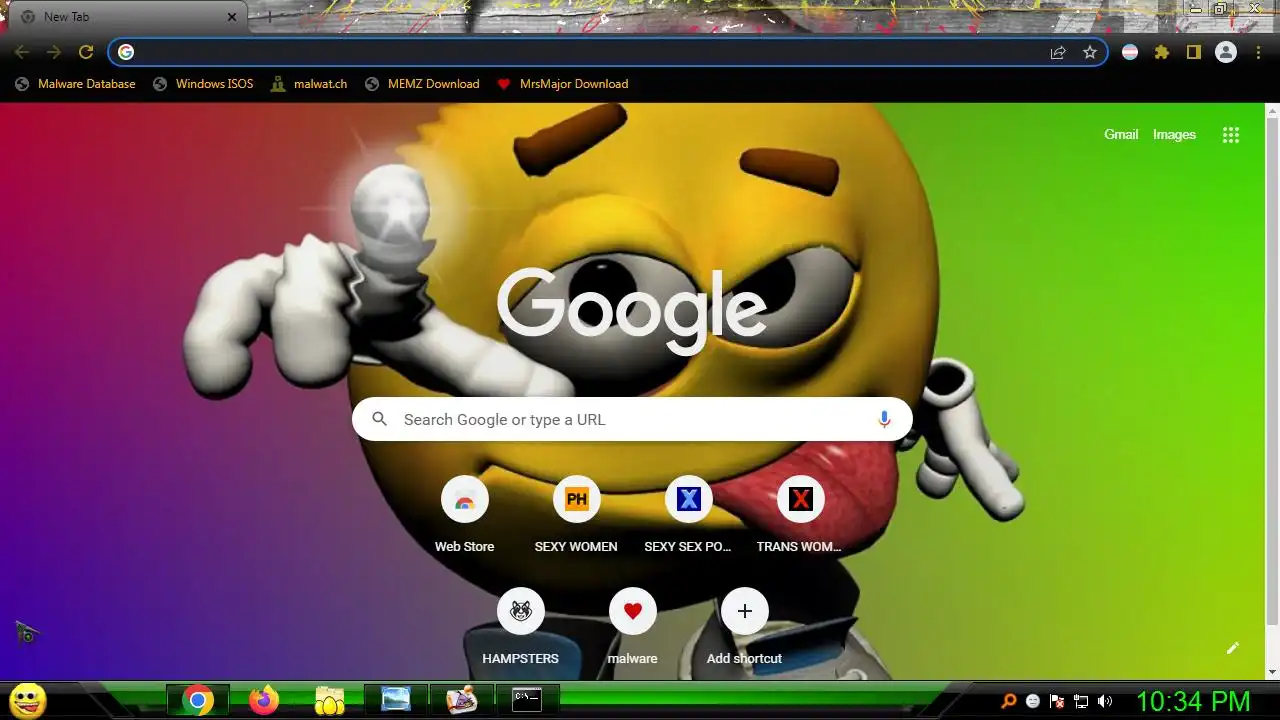
Task: Open the striped flag extension icon
Action: coord(1130,52)
